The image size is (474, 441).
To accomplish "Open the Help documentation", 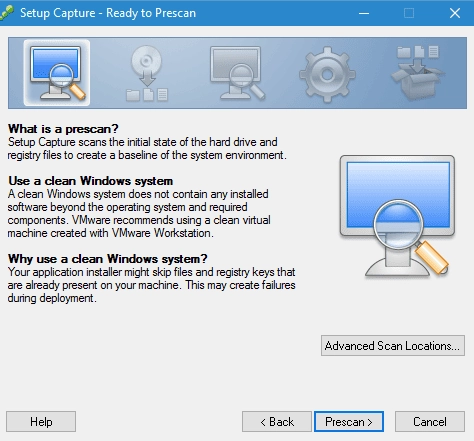I will click(x=41, y=422).
